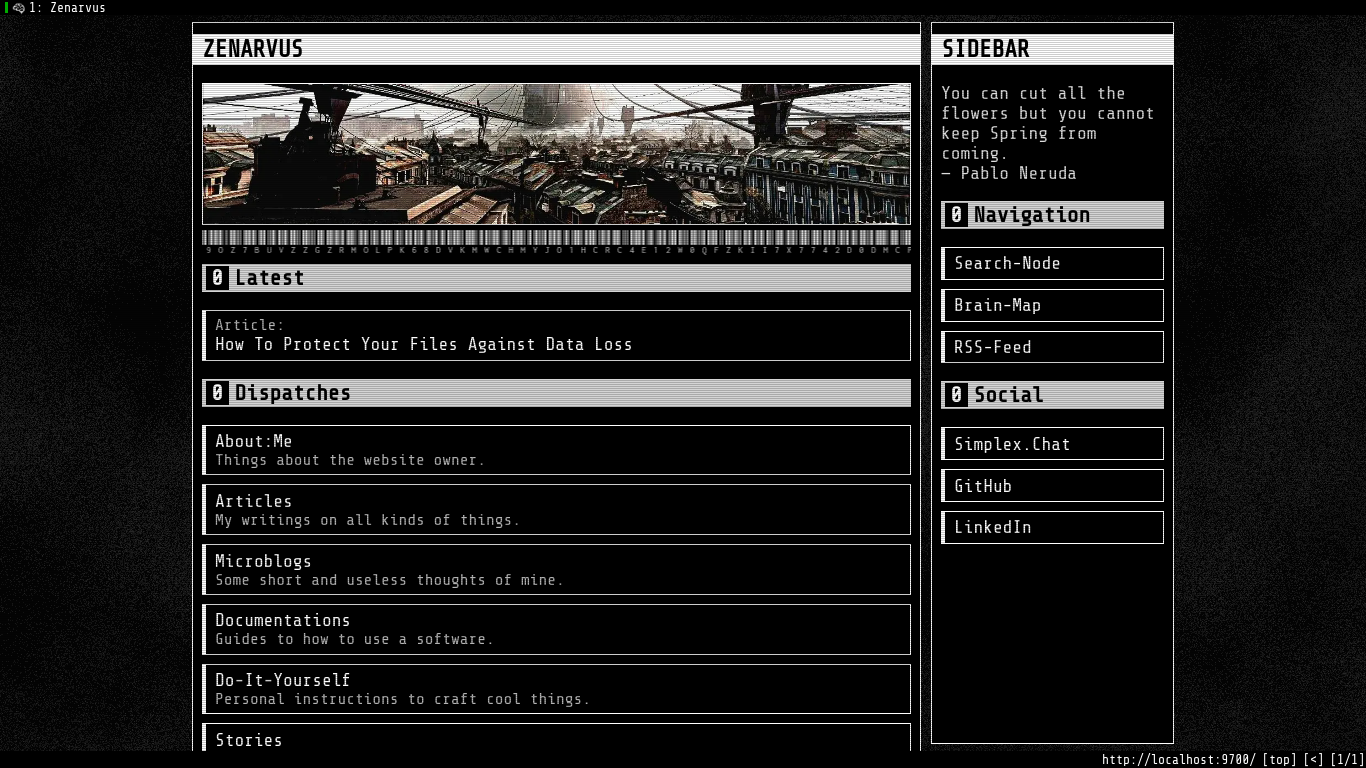The height and width of the screenshot is (768, 1366).
Task: Open the Articles dispatch entry
Action: [x=556, y=509]
